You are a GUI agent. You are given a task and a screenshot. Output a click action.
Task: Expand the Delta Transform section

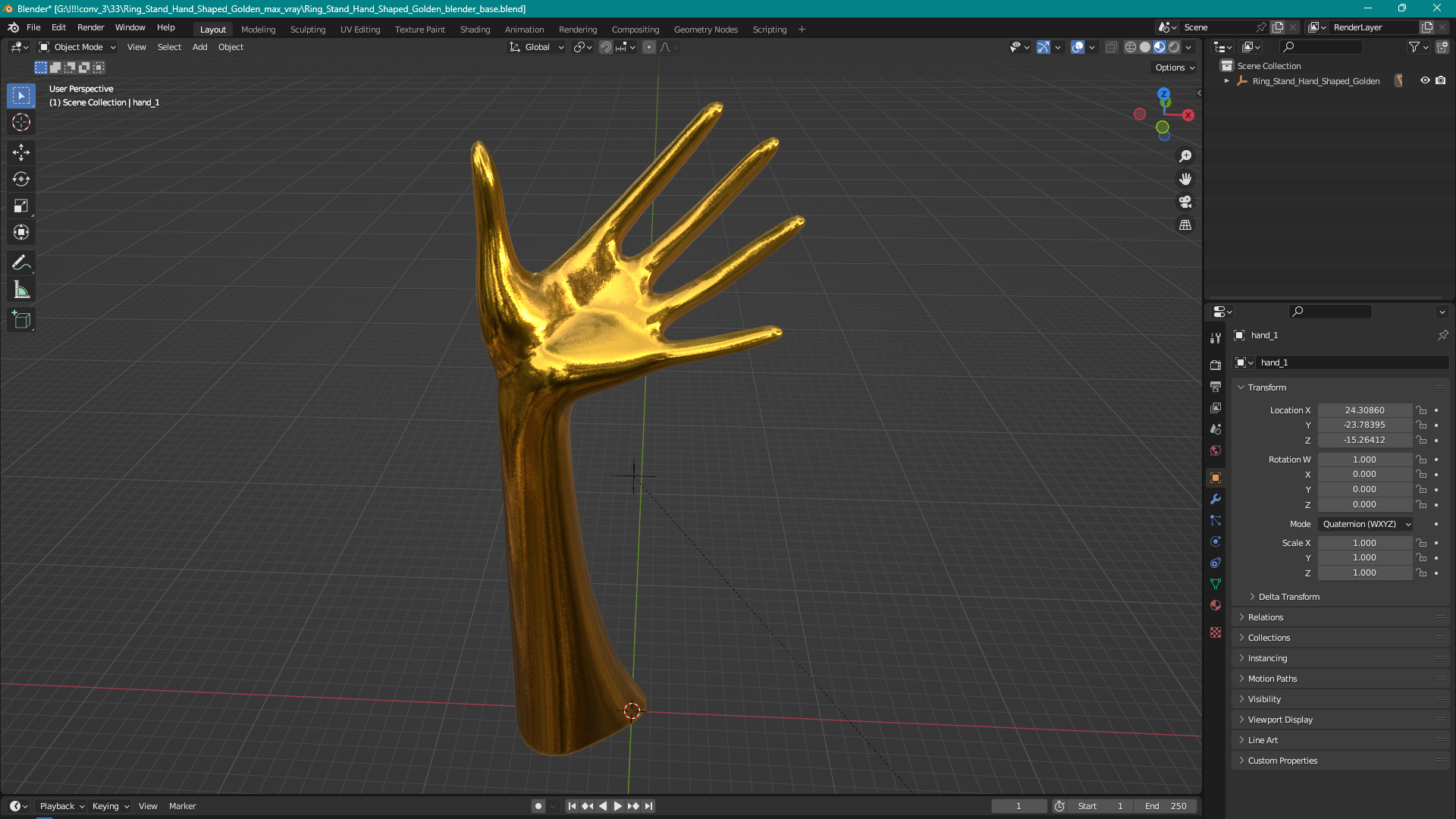[1288, 597]
